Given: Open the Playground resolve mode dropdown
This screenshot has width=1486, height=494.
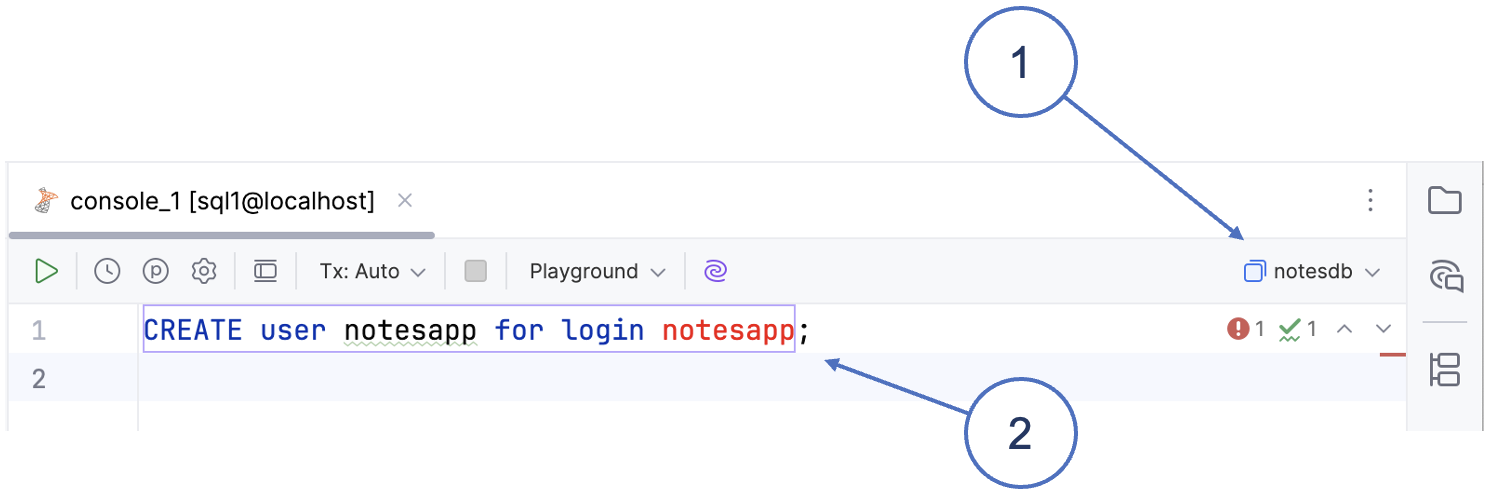Looking at the screenshot, I should (598, 271).
